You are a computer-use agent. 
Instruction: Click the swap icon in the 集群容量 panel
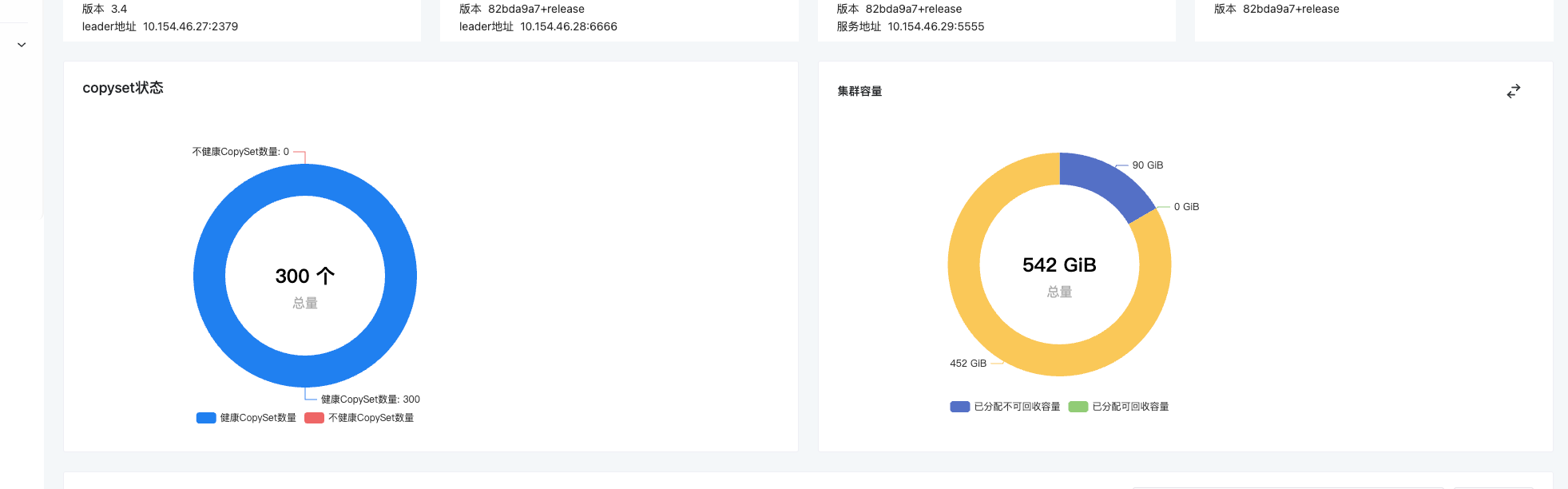tap(1513, 91)
